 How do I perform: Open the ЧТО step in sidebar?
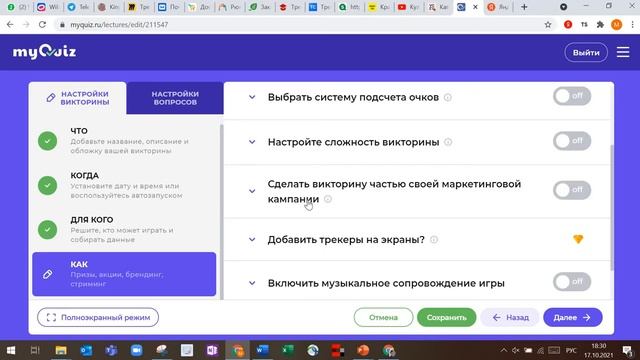pyautogui.click(x=124, y=141)
